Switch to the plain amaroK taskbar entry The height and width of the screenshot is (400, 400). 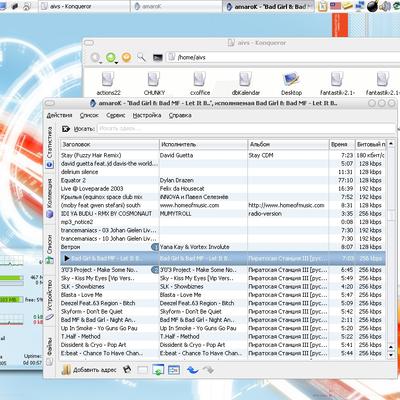pyautogui.click(x=176, y=6)
